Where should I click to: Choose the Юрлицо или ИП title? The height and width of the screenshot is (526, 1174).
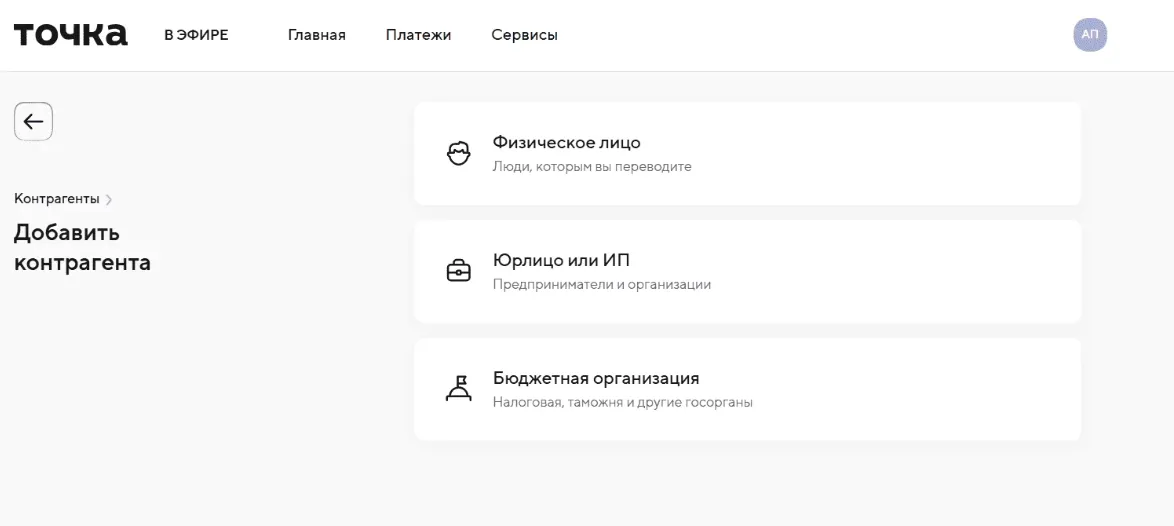click(x=561, y=260)
